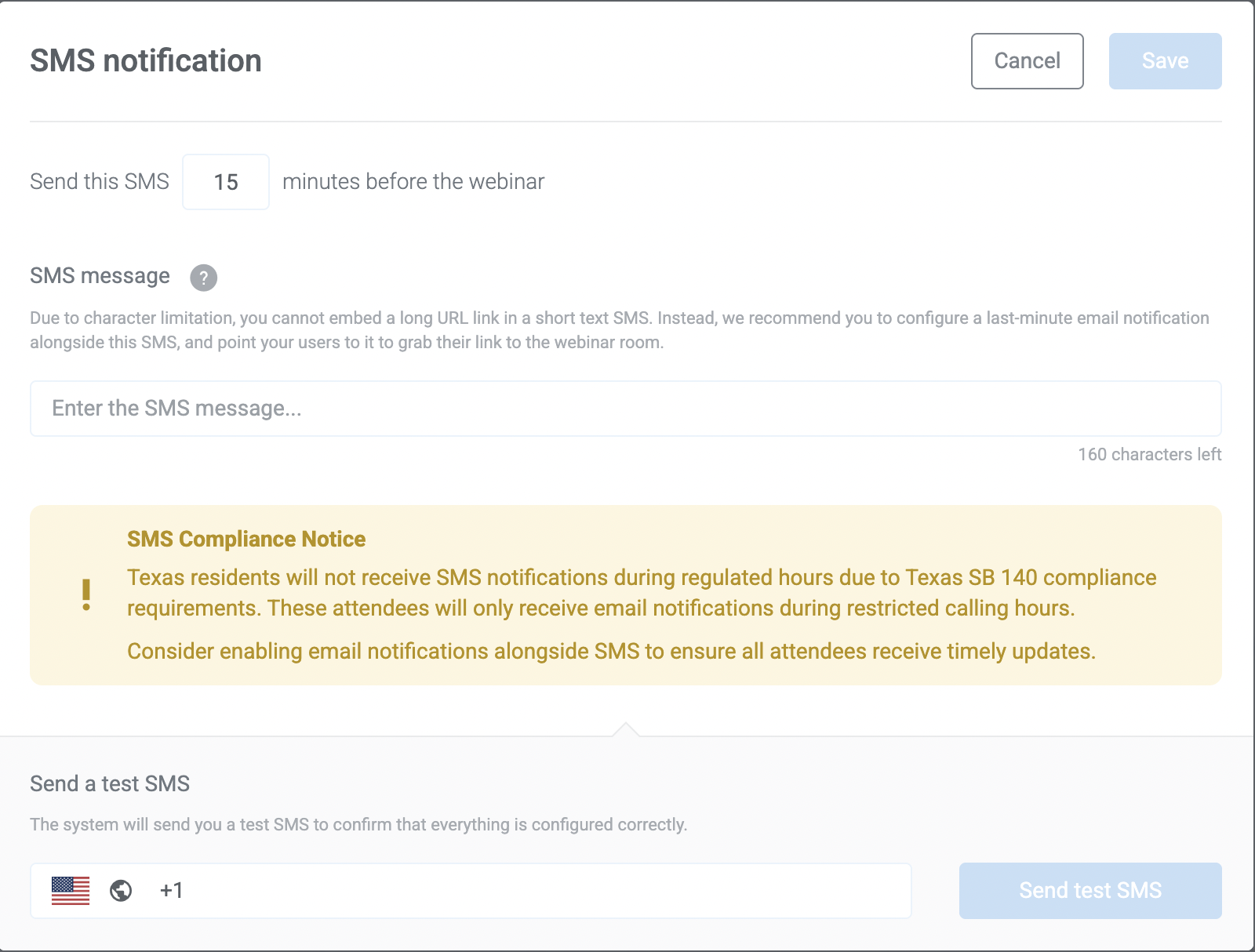
Task: Click the minutes input showing 15
Action: (x=225, y=182)
